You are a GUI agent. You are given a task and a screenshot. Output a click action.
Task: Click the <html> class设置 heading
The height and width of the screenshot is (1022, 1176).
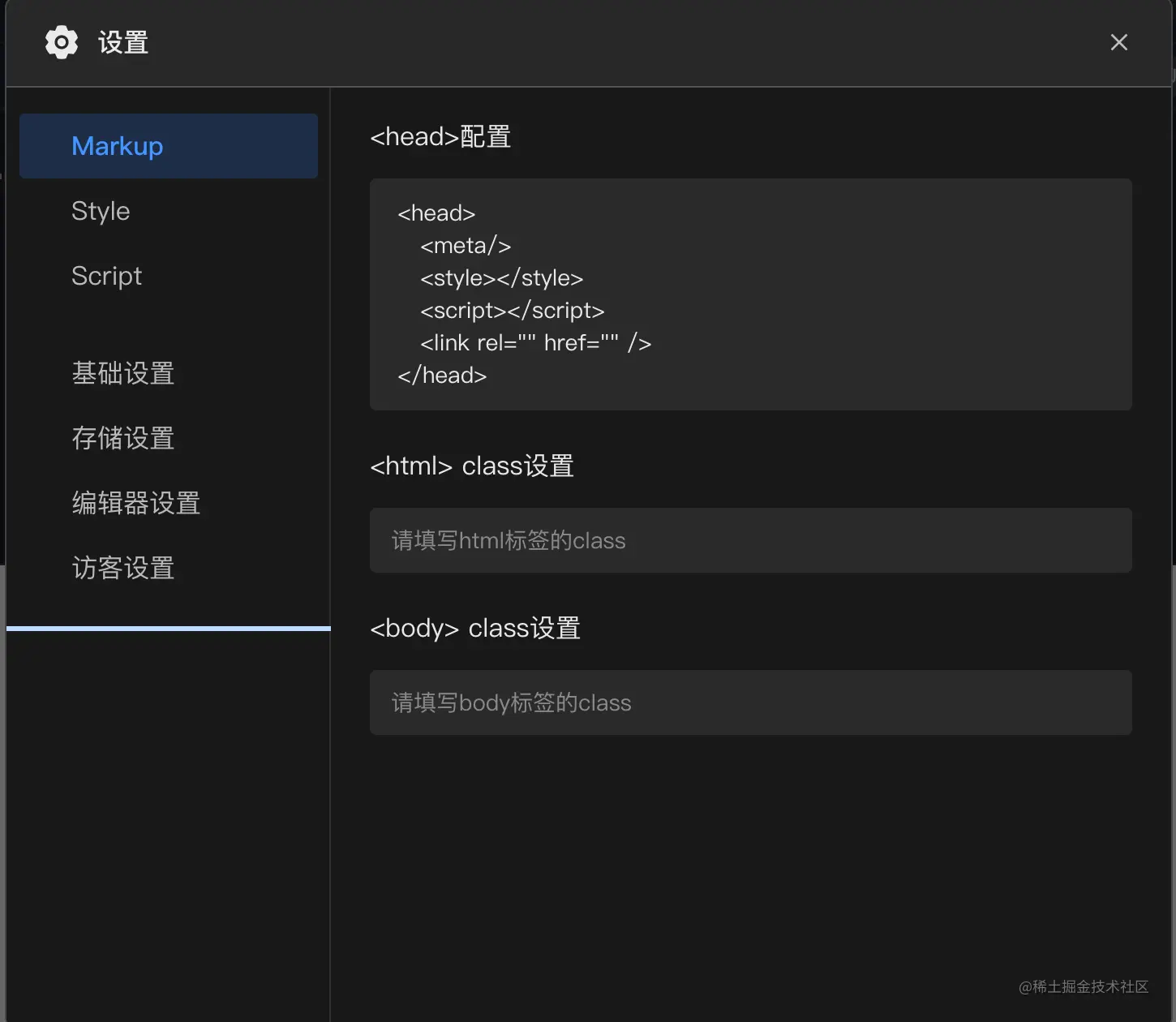[x=472, y=466]
